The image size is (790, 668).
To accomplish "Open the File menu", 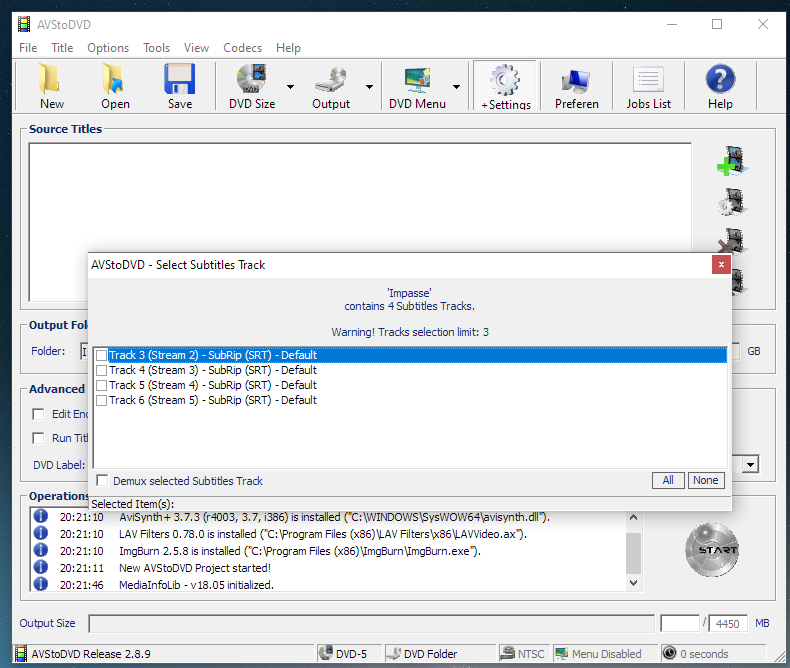I will 28,48.
